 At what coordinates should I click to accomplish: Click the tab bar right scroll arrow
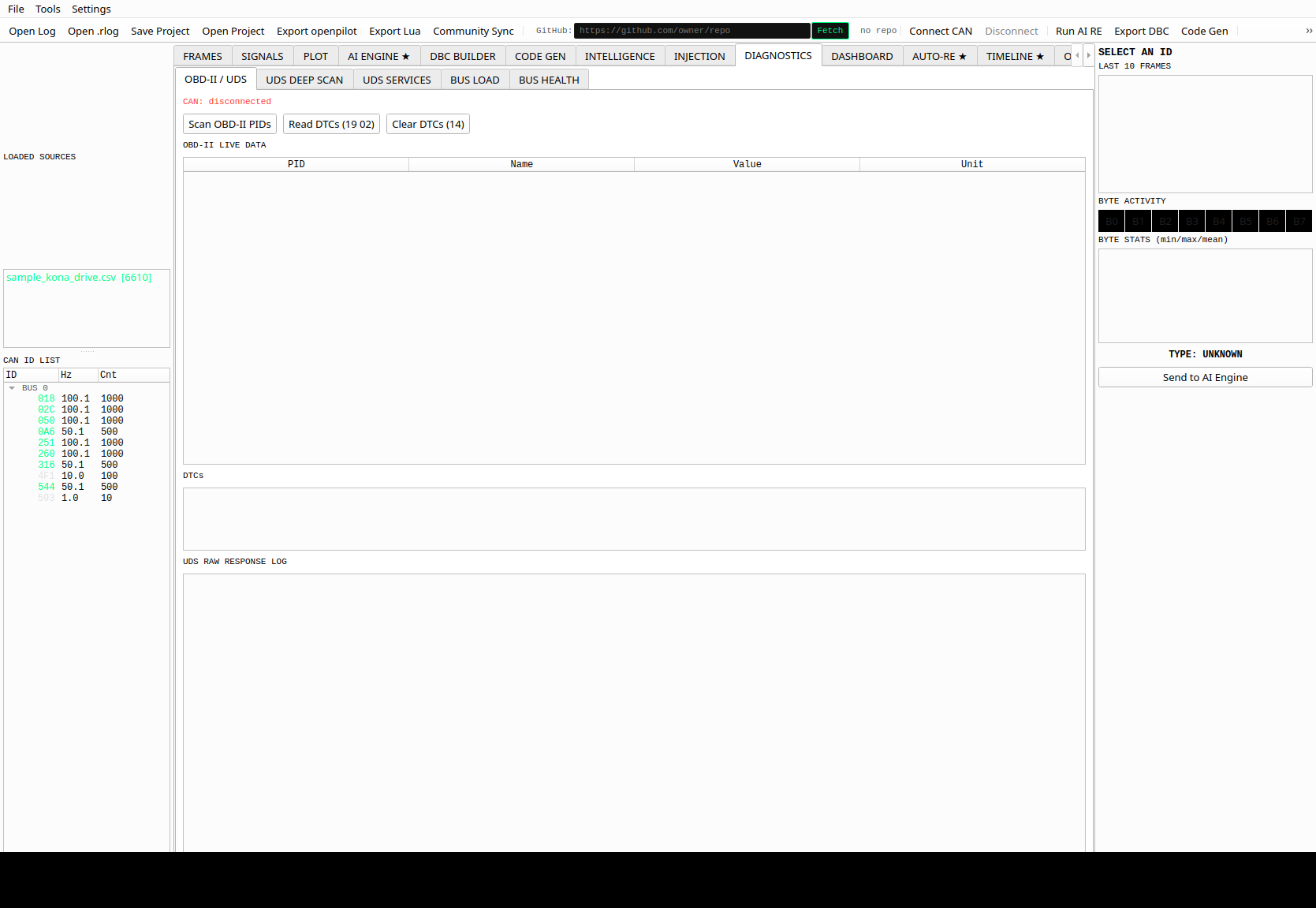1088,55
